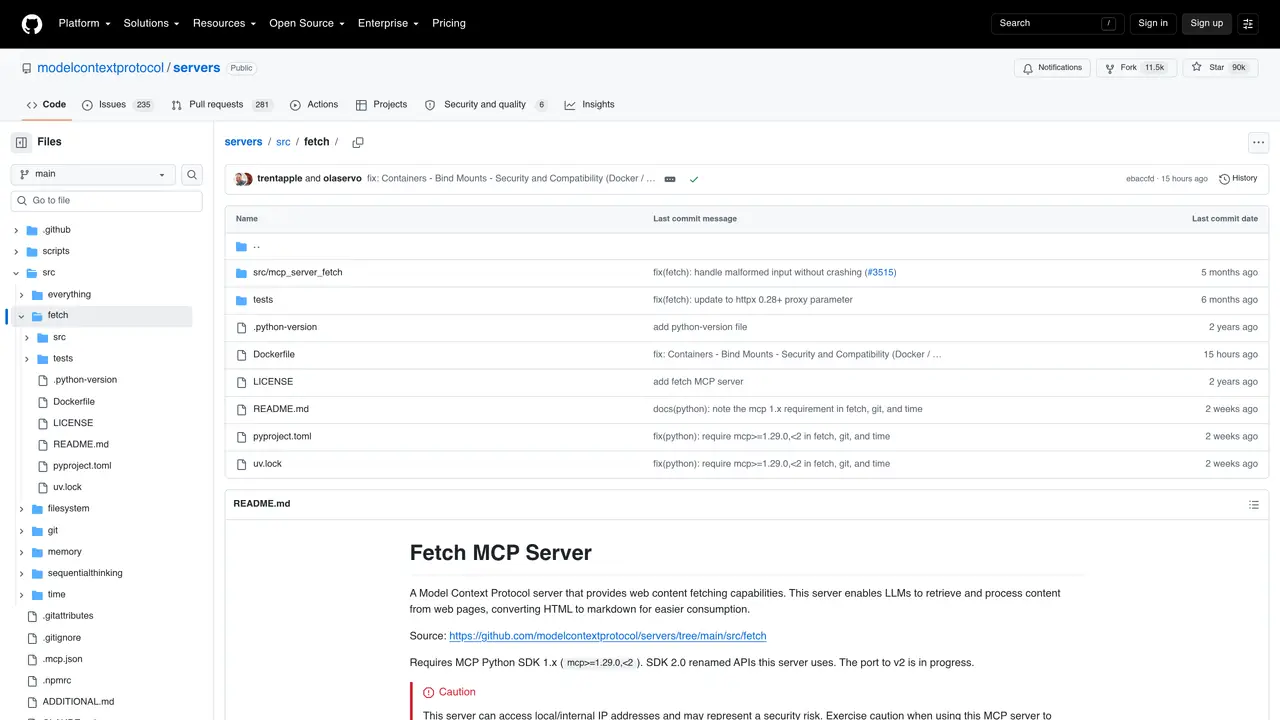1280x720 pixels.
Task: Click the trentapple author avatar
Action: (x=240, y=179)
